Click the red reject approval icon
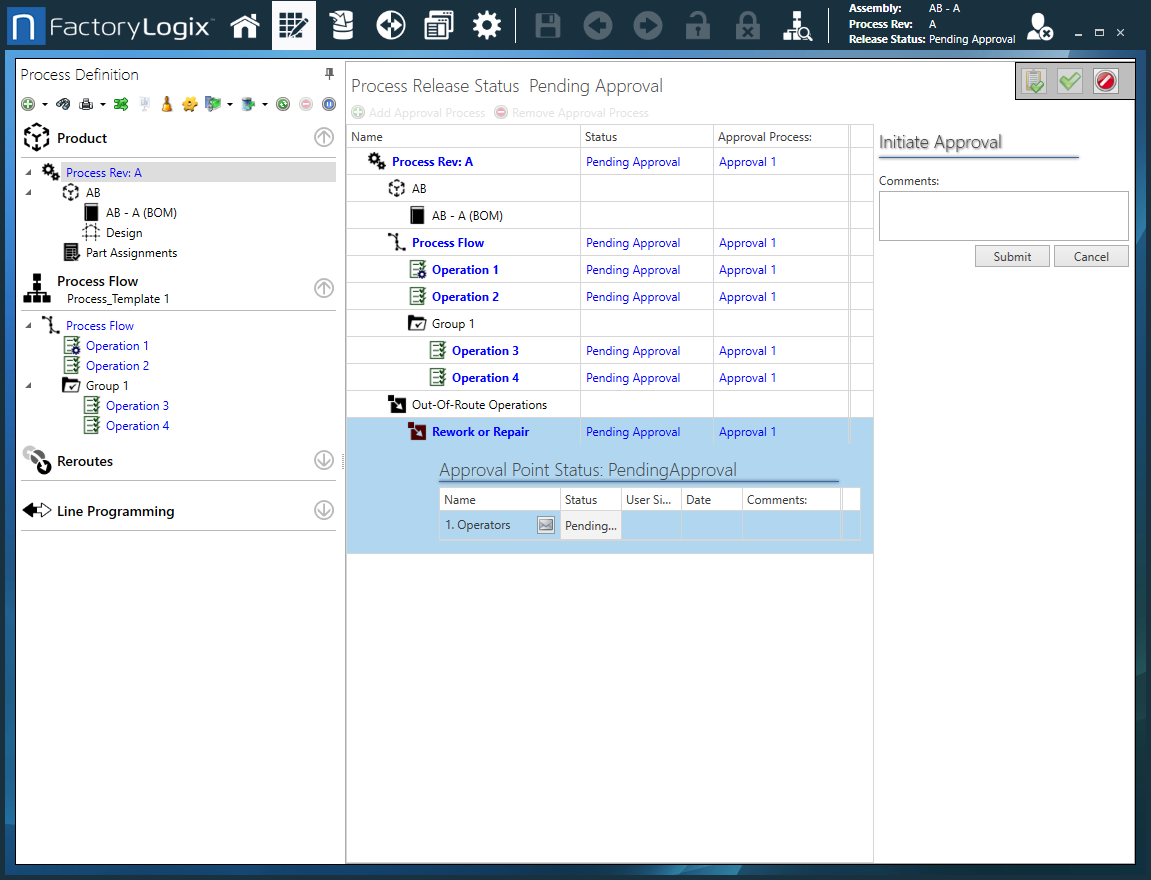The width and height of the screenshot is (1151, 880). coord(1105,82)
